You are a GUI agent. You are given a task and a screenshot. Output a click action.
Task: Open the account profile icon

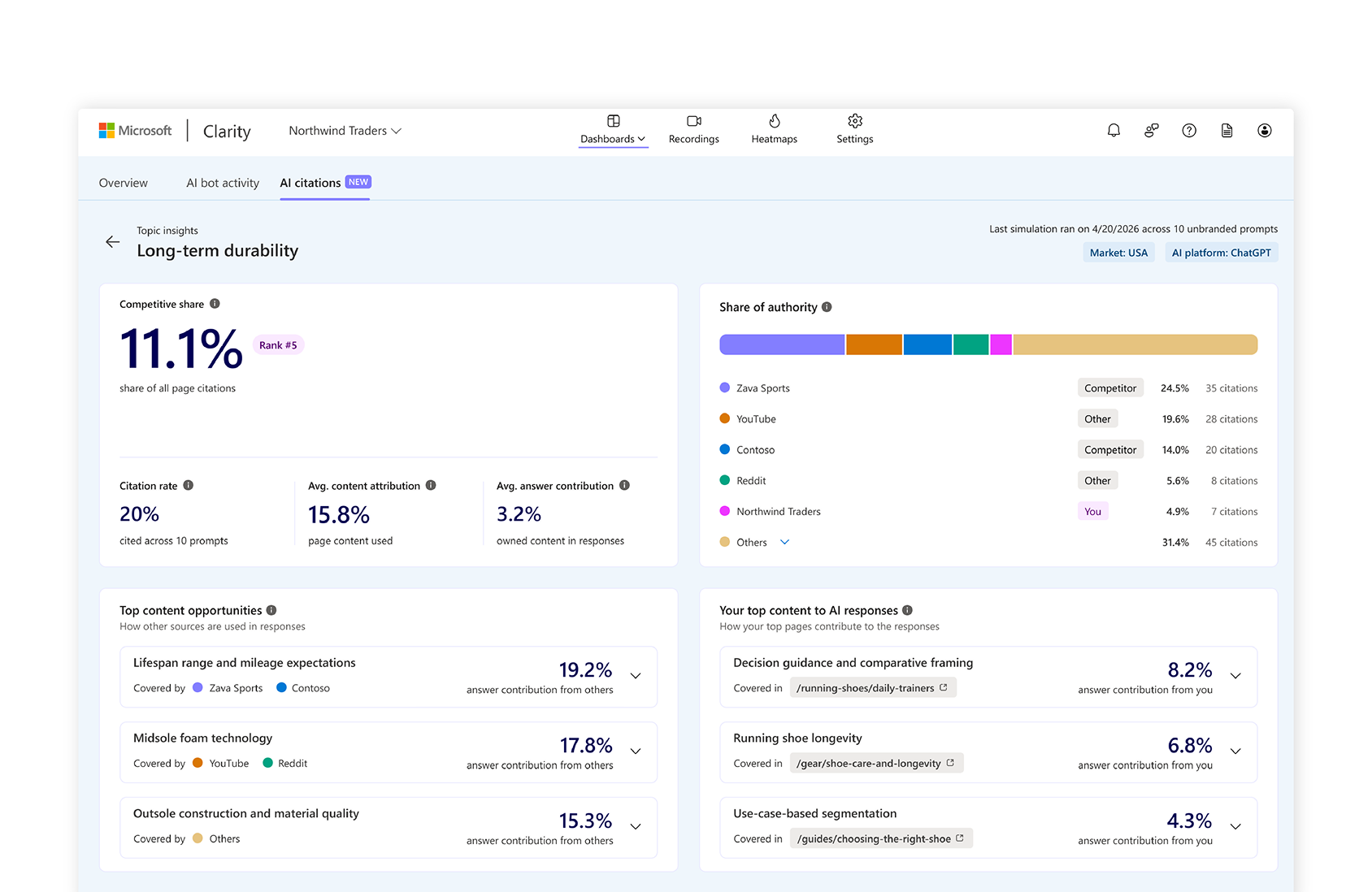point(1264,130)
